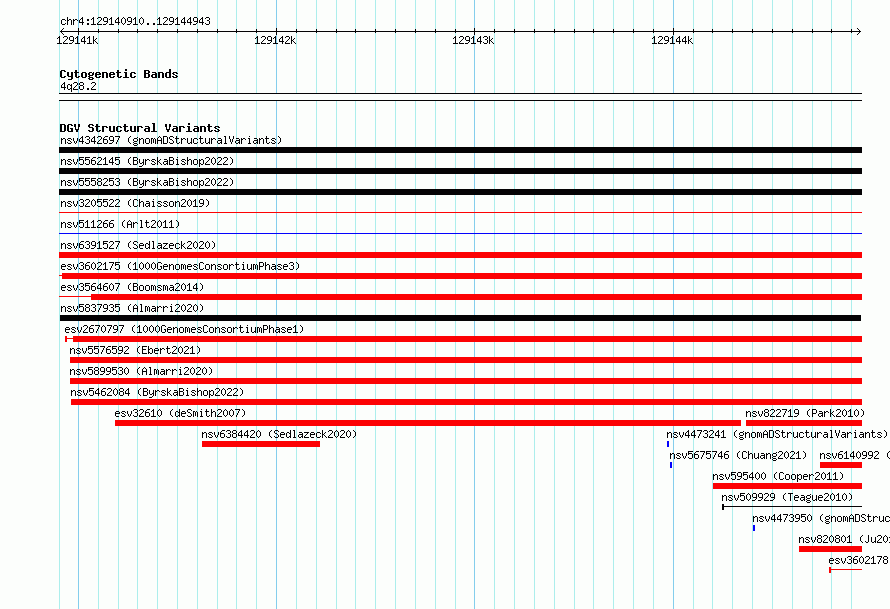
Task: Open nsv820801 variant label
Action: click(843, 539)
